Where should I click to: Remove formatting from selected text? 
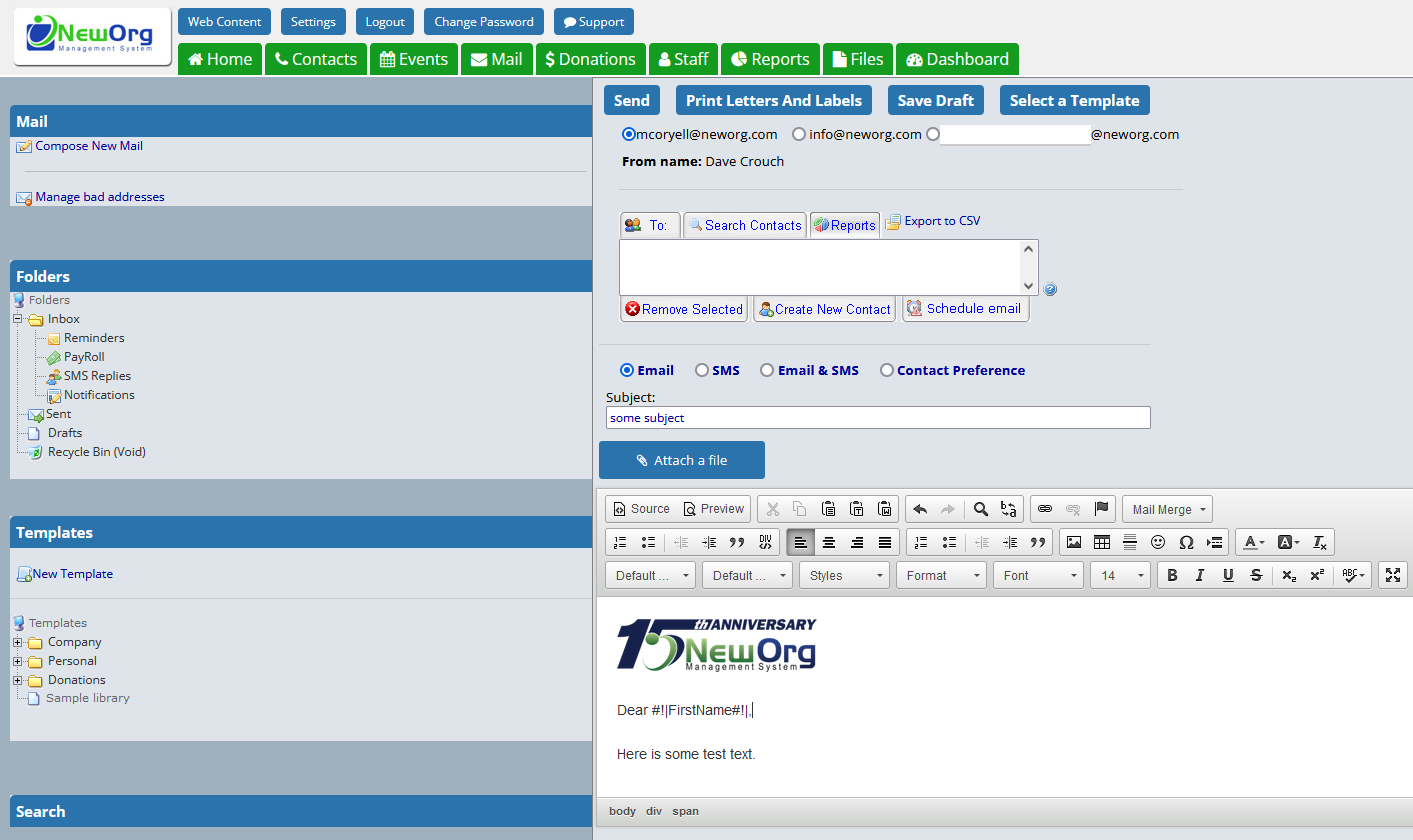(x=1320, y=542)
